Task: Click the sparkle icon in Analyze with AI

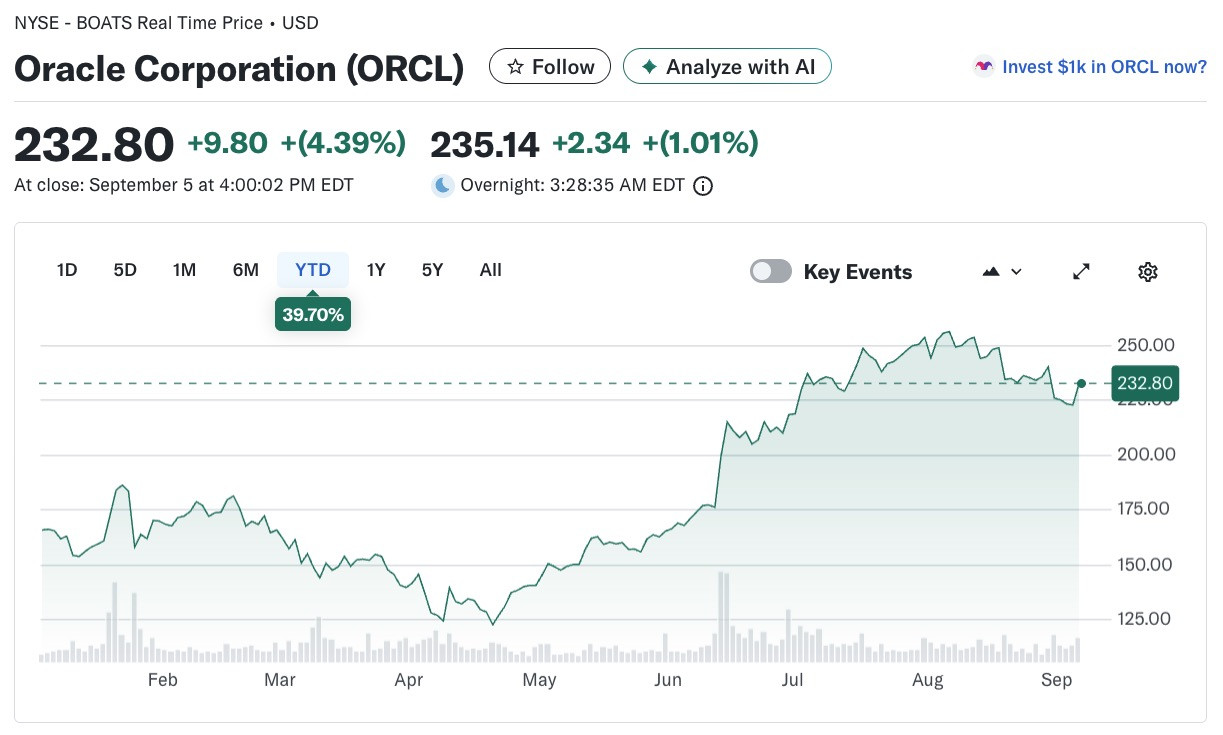Action: (x=649, y=67)
